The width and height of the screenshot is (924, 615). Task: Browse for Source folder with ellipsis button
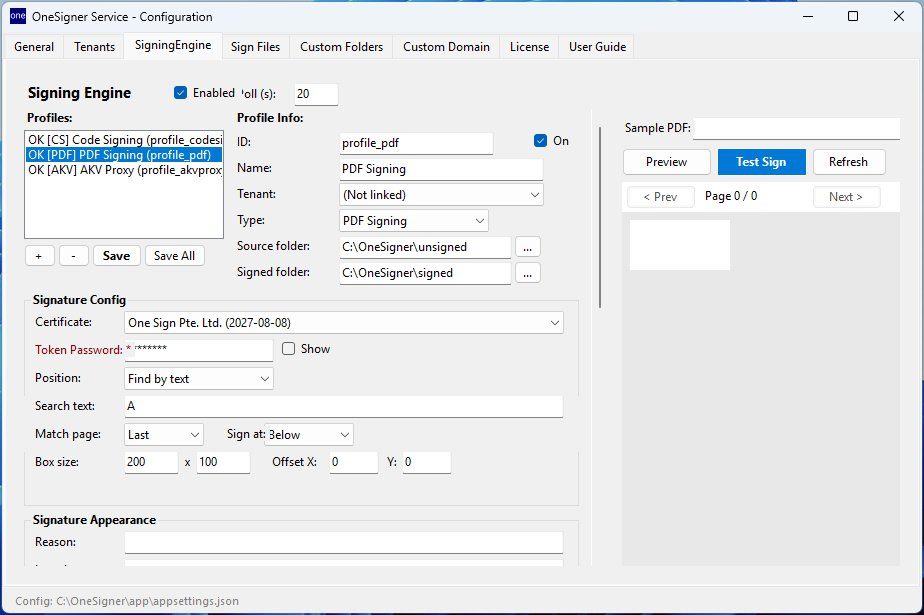pyautogui.click(x=527, y=247)
